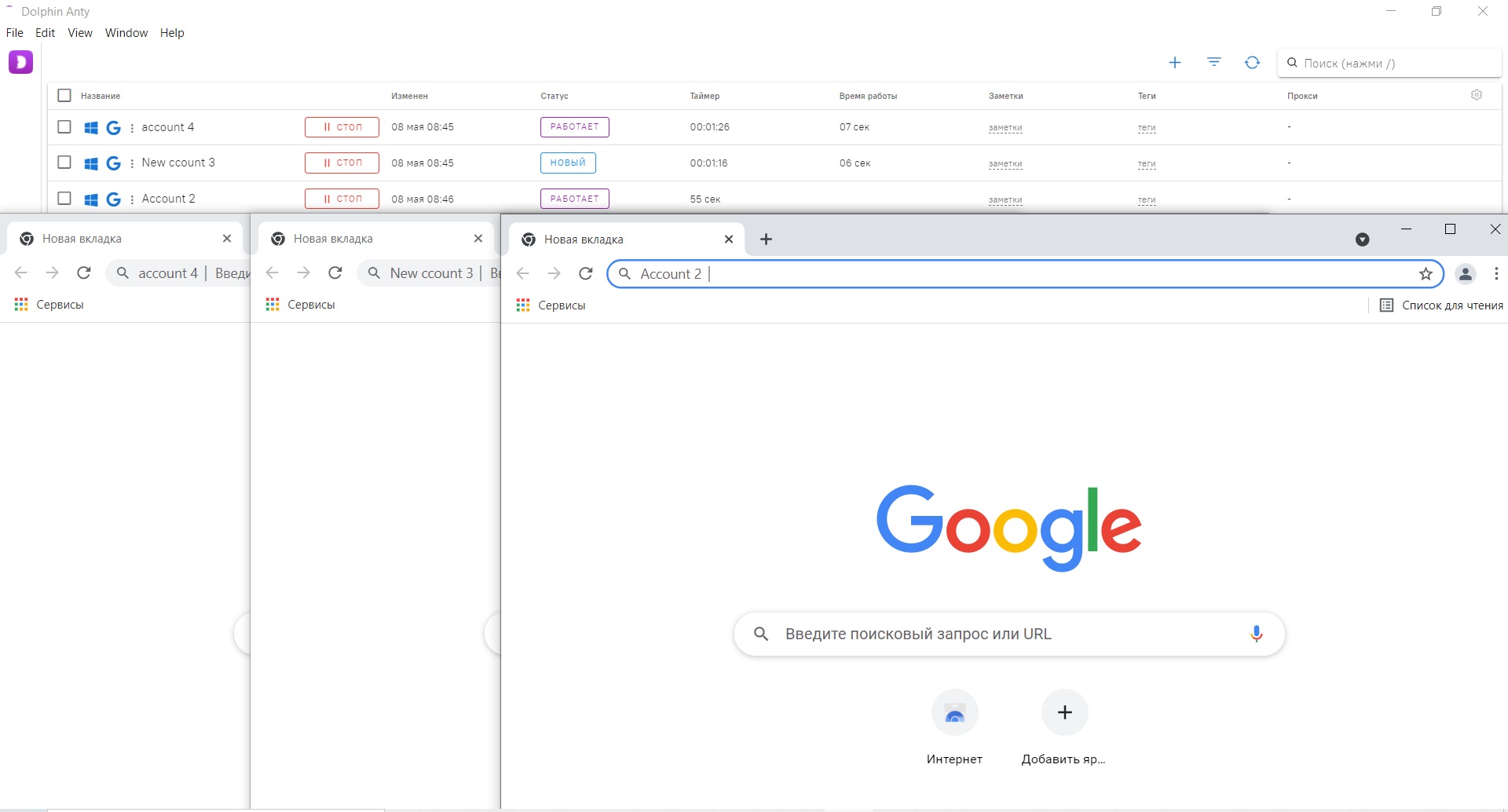Open the View menu

pyautogui.click(x=79, y=33)
